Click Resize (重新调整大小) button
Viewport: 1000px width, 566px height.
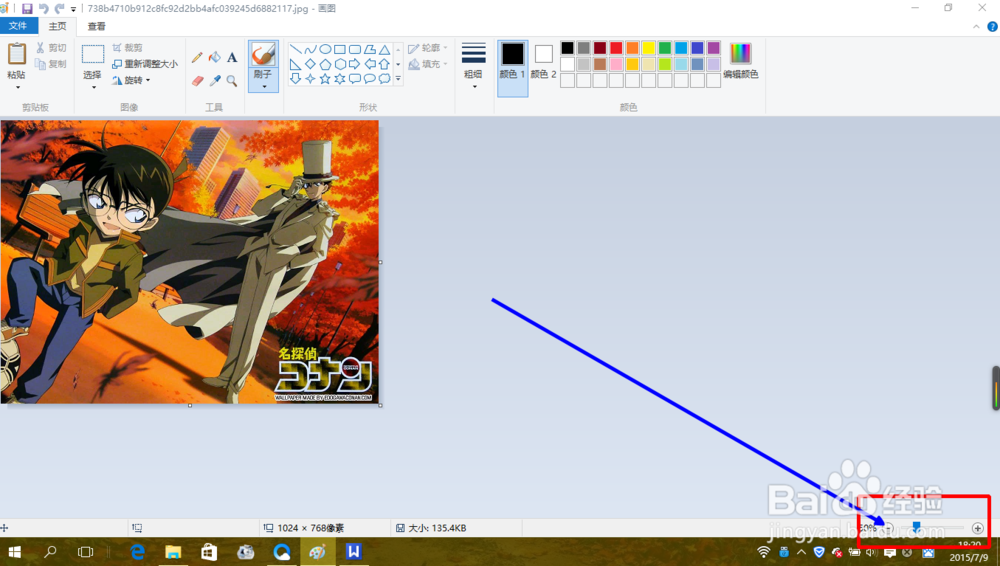click(145, 64)
